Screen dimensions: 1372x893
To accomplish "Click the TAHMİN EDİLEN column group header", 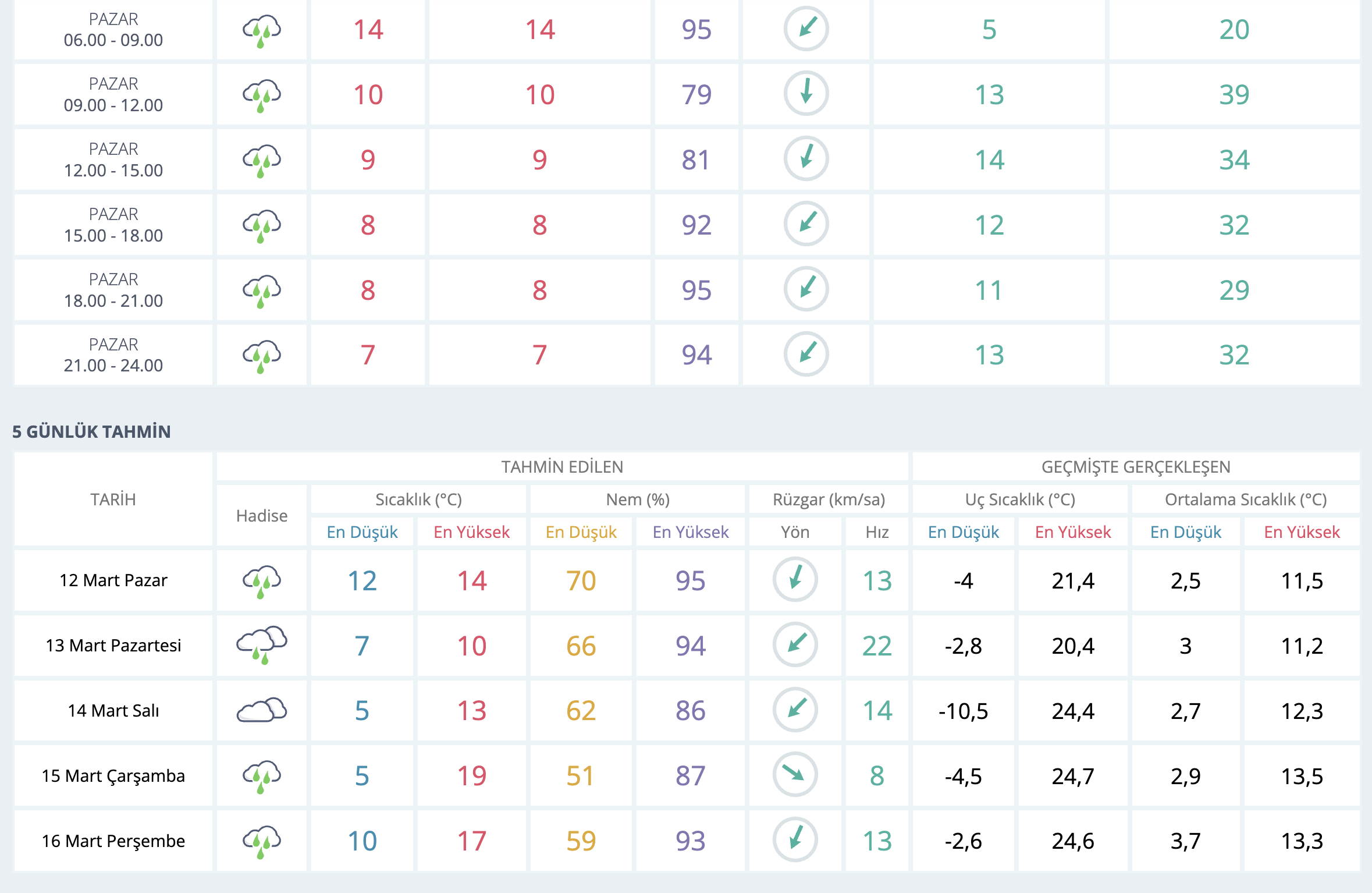I will coord(561,467).
